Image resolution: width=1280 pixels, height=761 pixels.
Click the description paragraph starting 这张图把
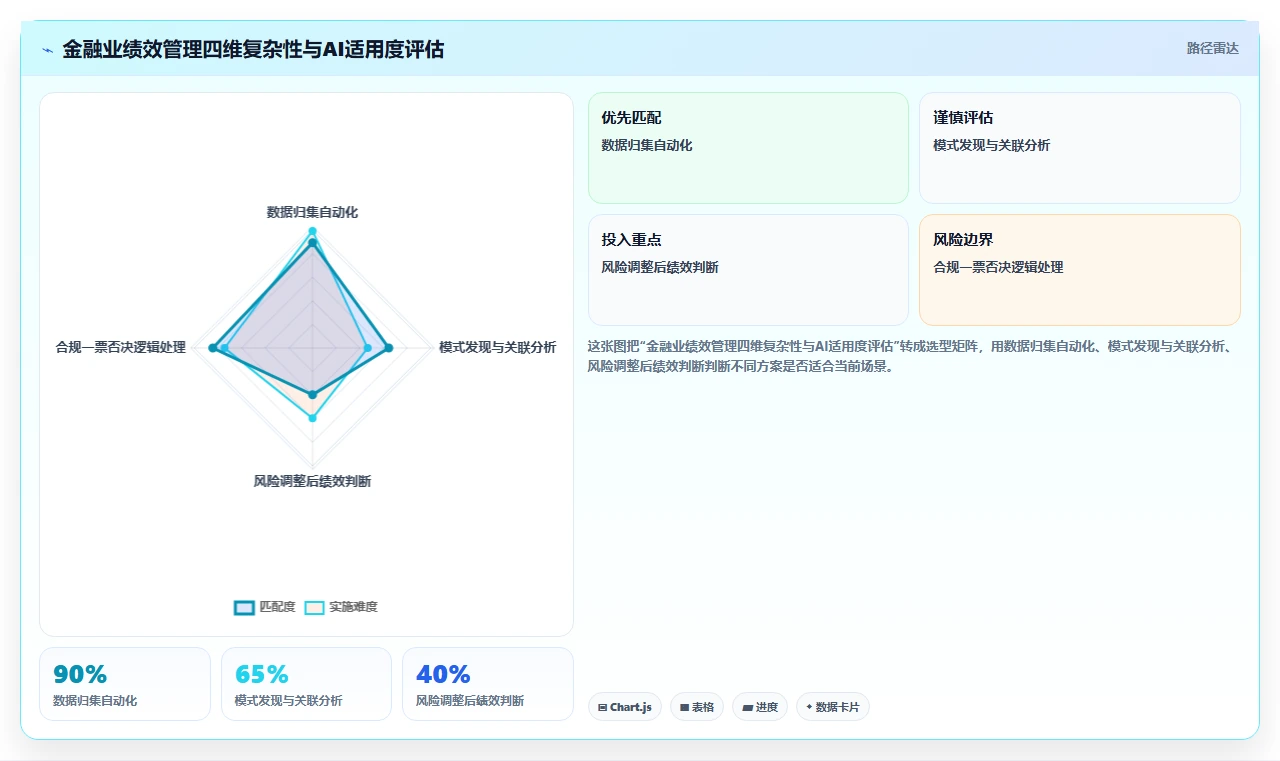click(915, 356)
